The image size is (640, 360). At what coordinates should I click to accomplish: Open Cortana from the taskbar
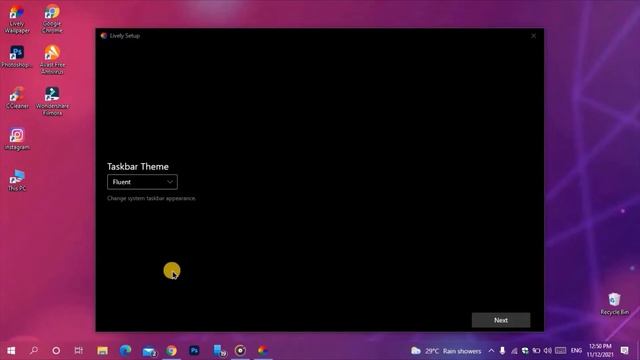[x=56, y=351]
